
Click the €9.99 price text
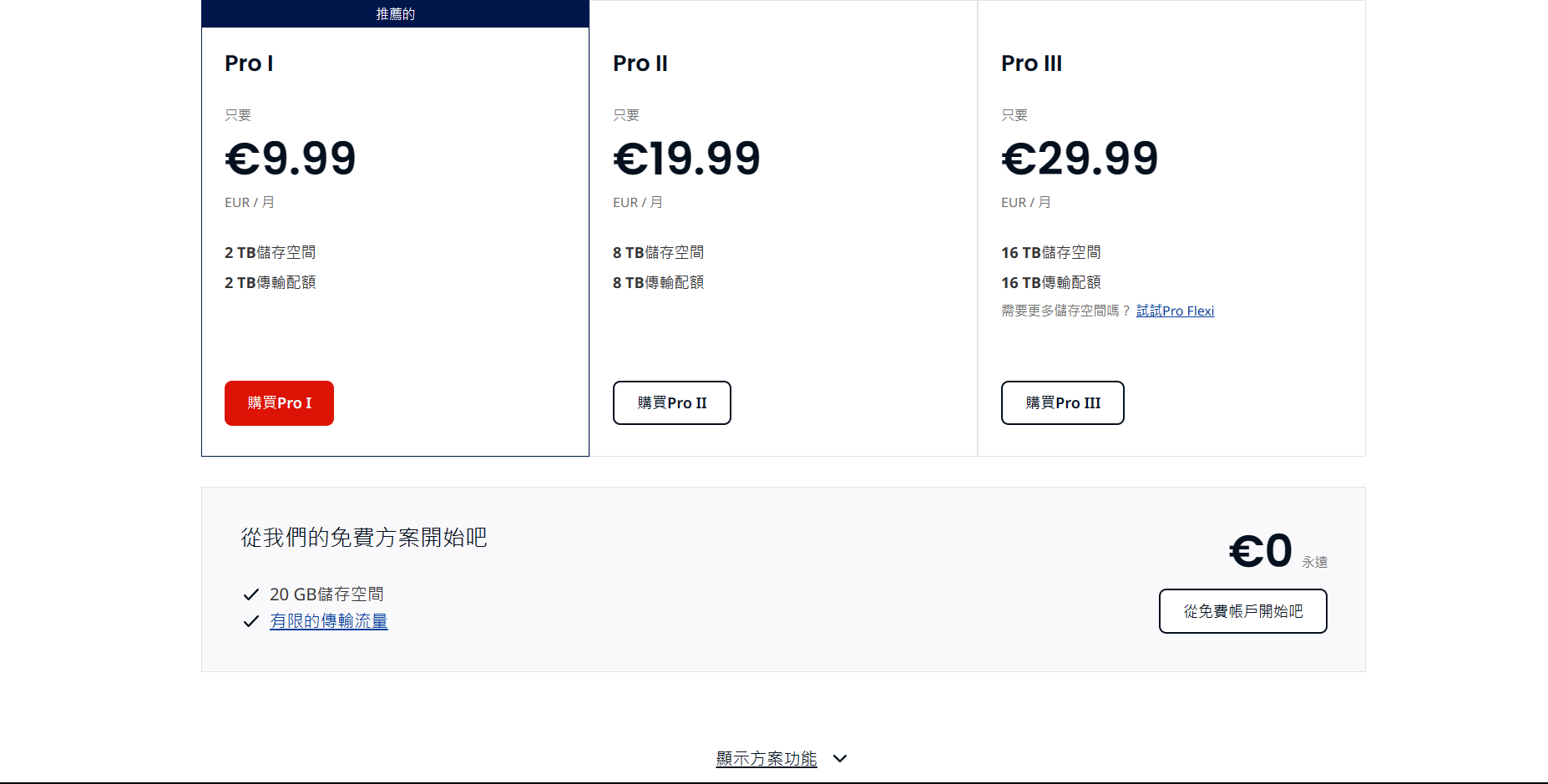click(290, 159)
